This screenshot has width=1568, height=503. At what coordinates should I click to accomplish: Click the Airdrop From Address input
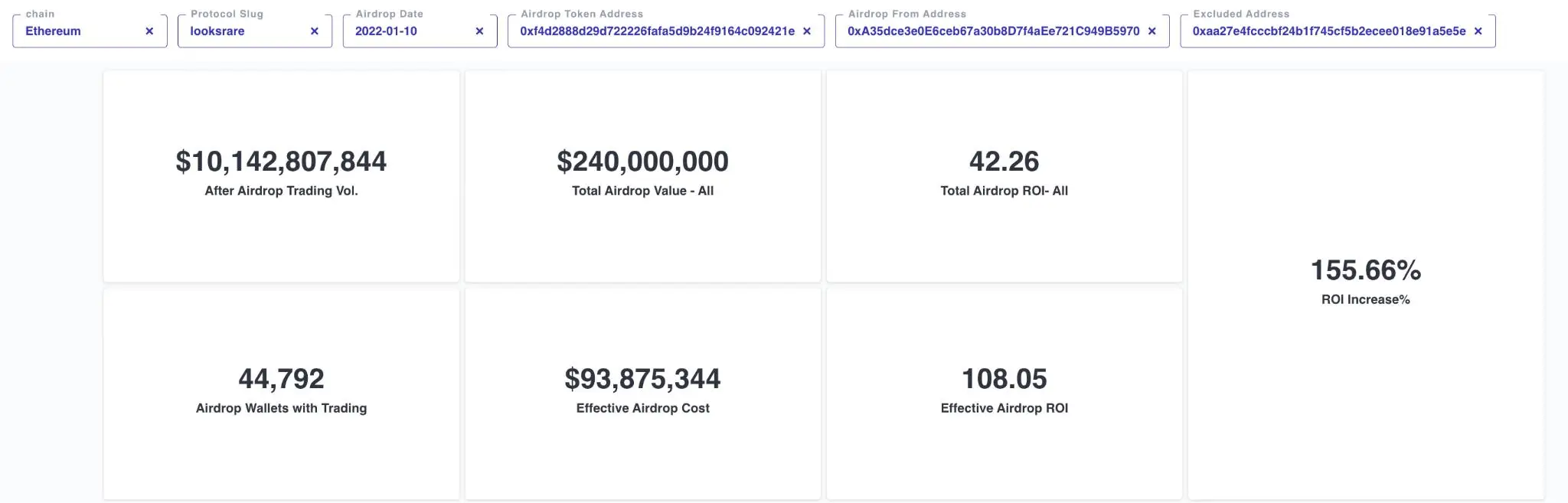(993, 31)
